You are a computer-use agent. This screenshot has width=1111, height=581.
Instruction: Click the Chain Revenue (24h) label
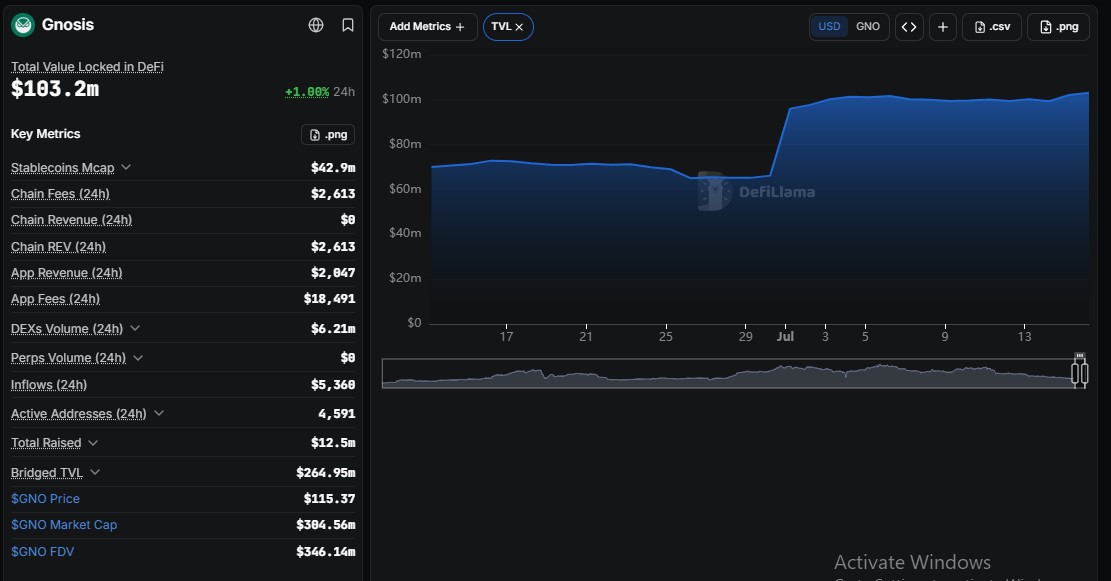click(x=72, y=220)
